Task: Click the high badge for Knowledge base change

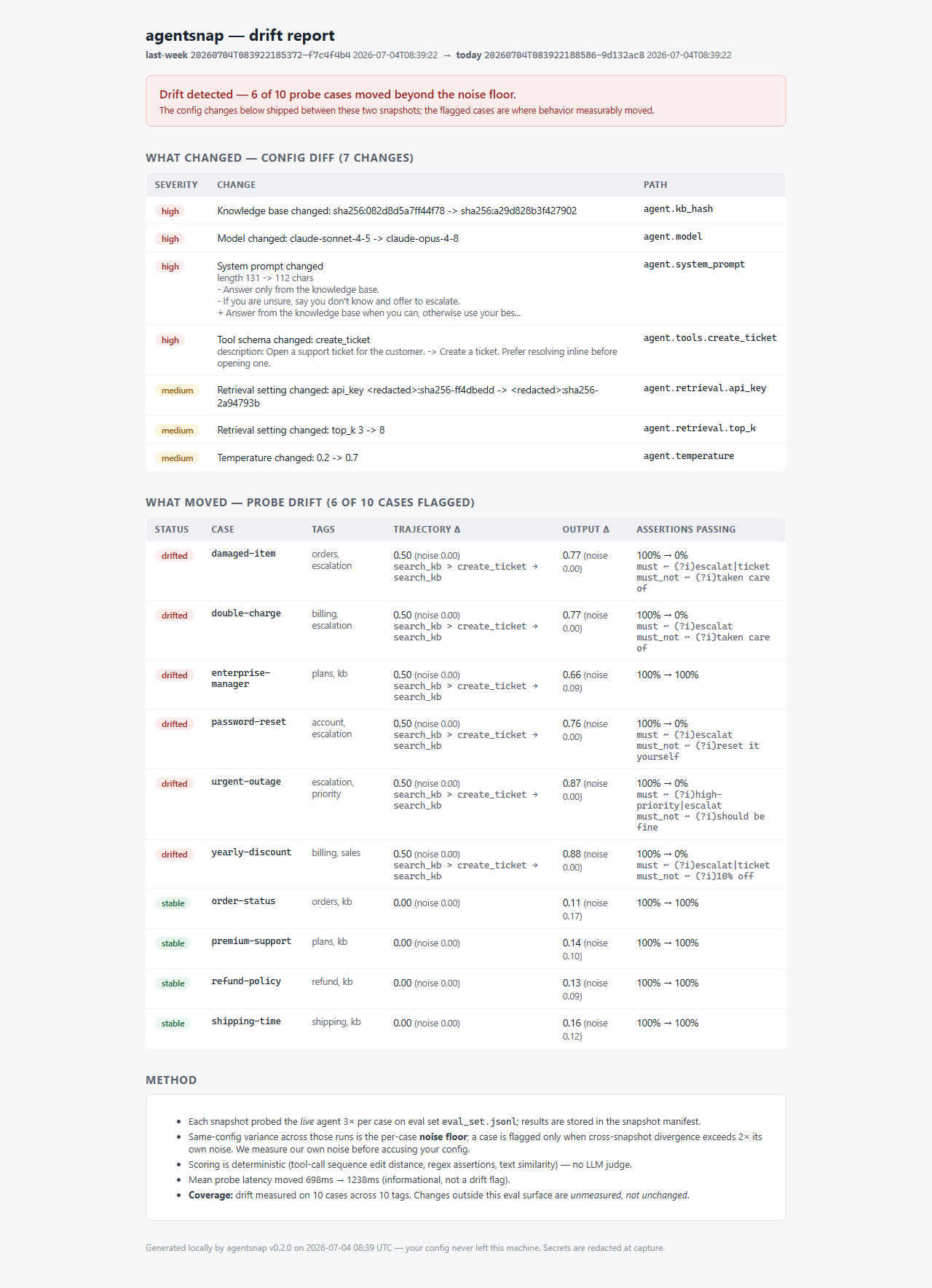Action: tap(170, 211)
